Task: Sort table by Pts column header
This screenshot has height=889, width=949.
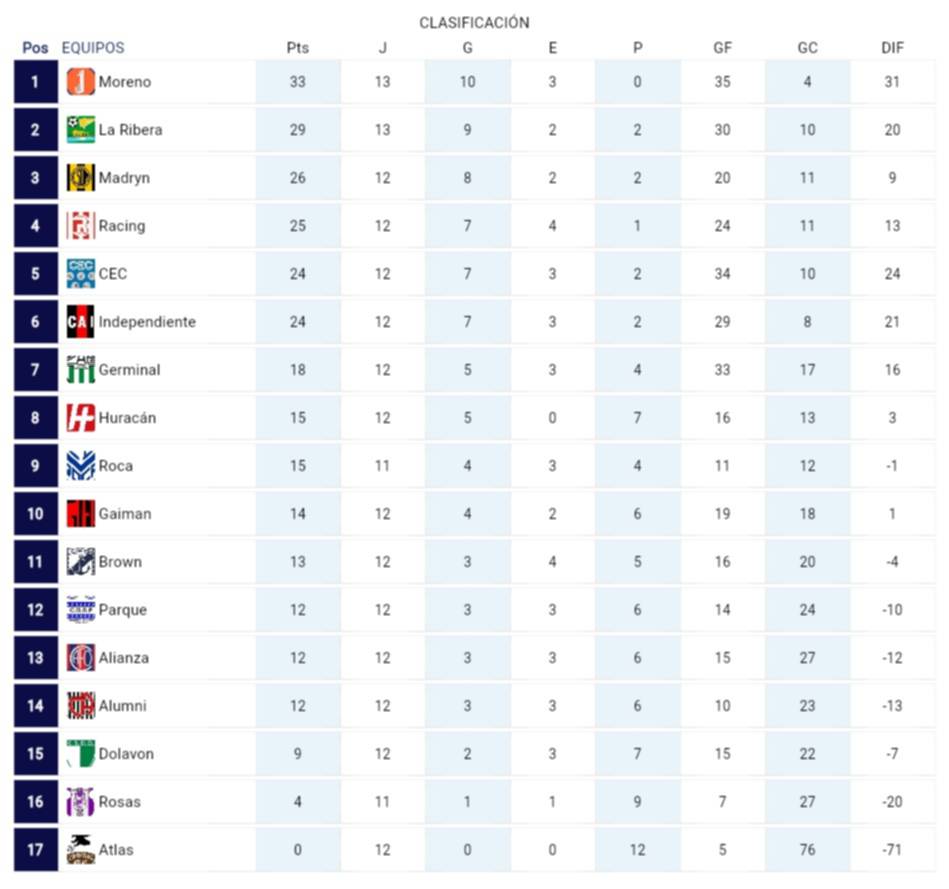Action: click(297, 48)
